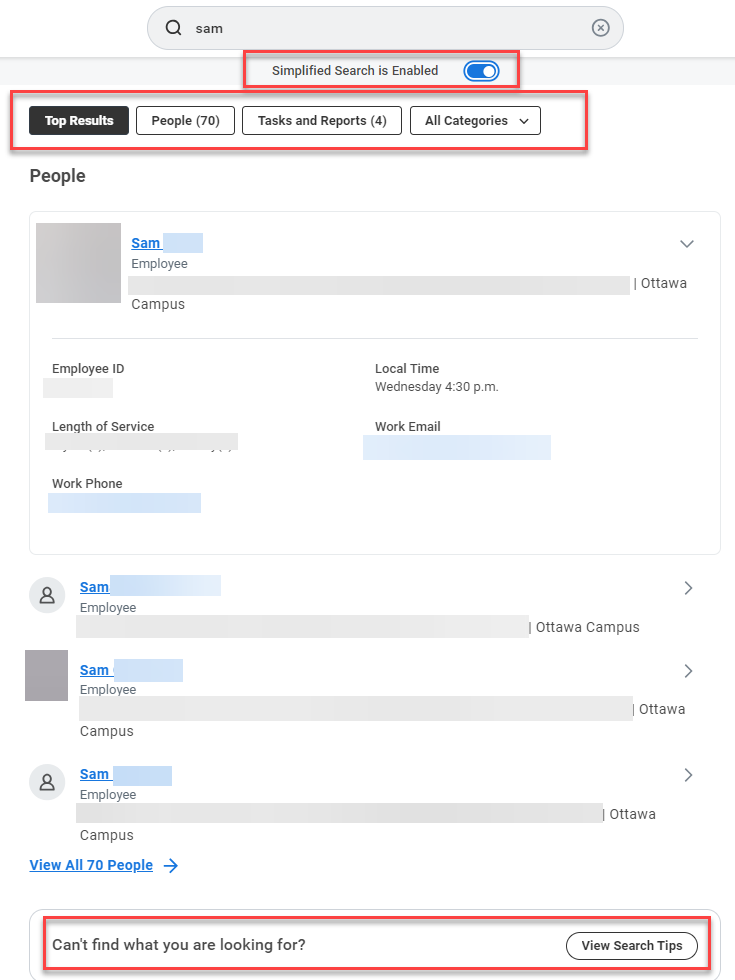Click the photo thumbnail of the third Sam result
Viewport: 735px width, 980px height.
(46, 675)
